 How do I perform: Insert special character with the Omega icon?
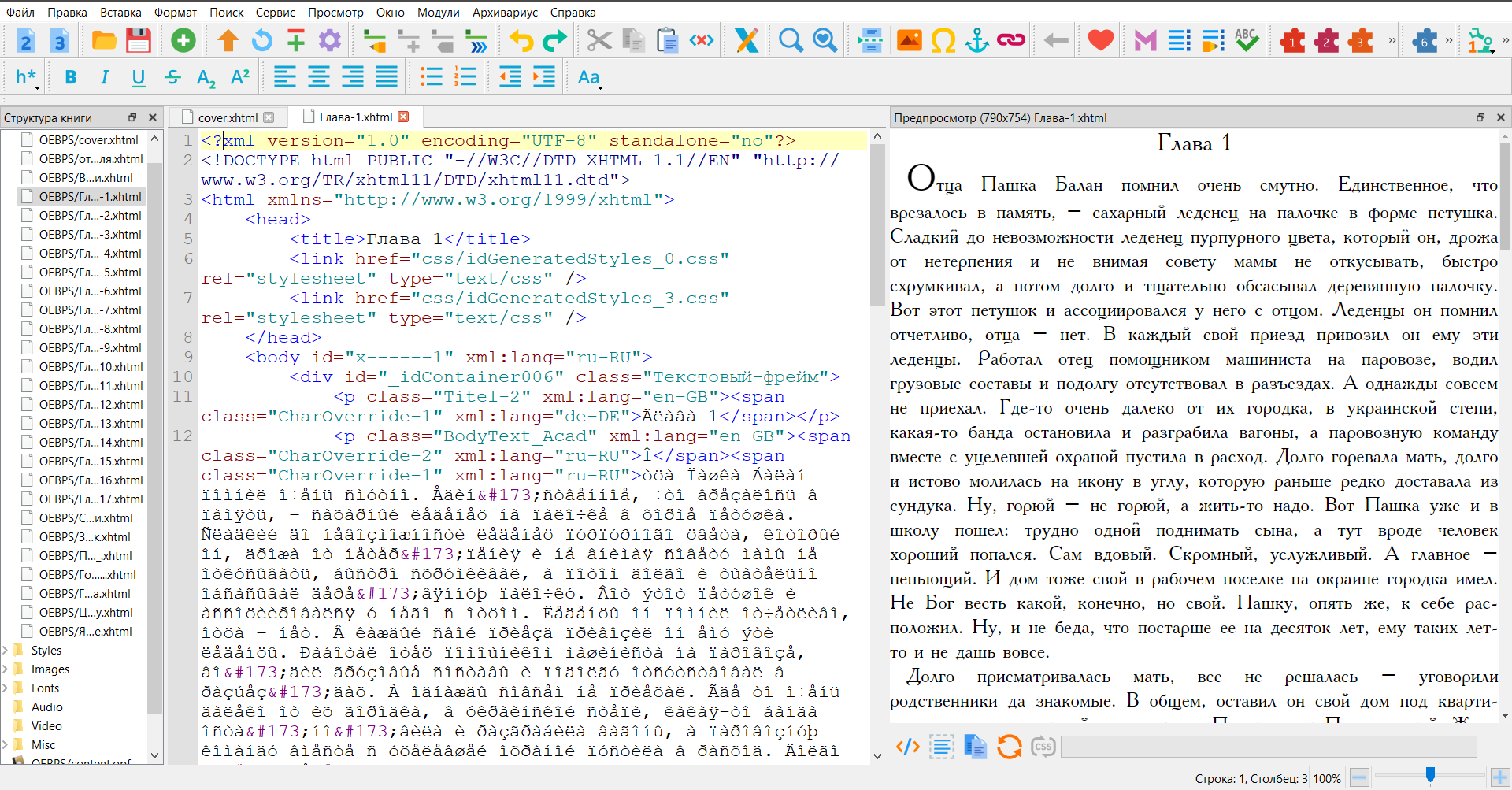[x=943, y=40]
